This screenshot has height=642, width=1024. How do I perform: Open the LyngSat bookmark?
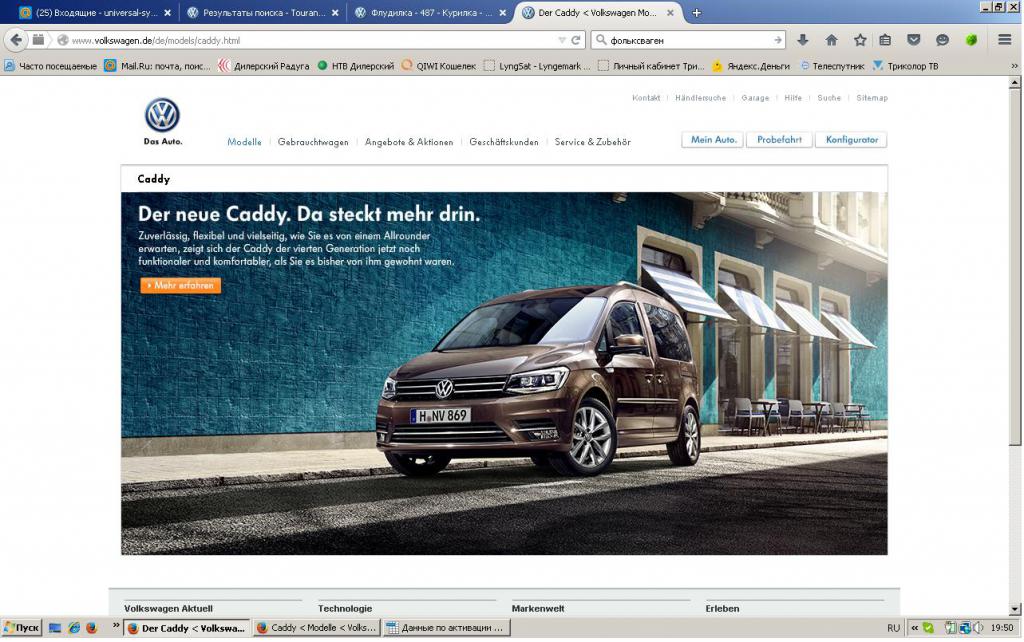point(536,66)
